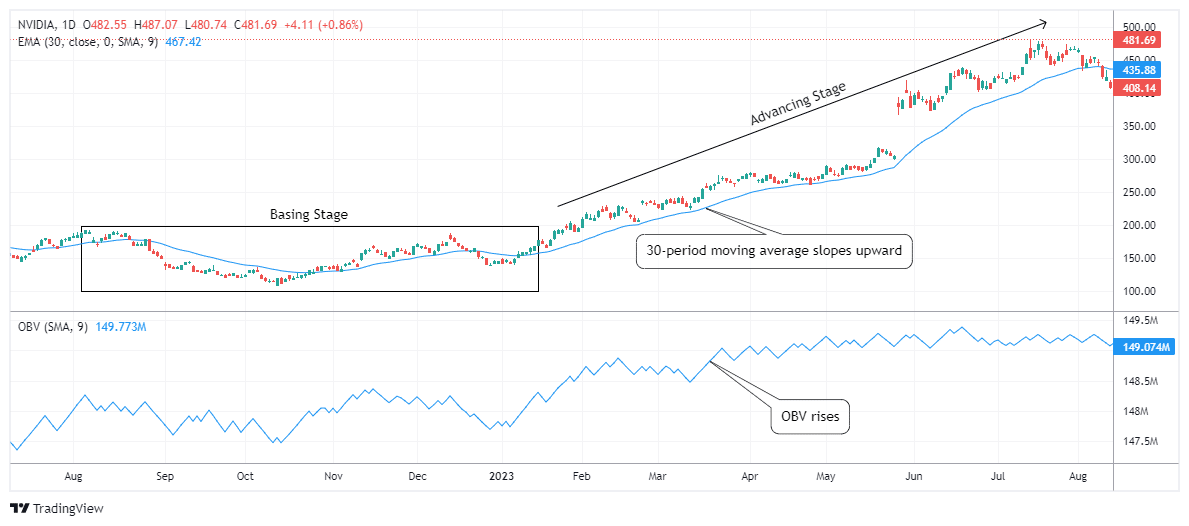Click the Aug time label after Jul
This screenshot has width=1189, height=526.
coord(1078,477)
